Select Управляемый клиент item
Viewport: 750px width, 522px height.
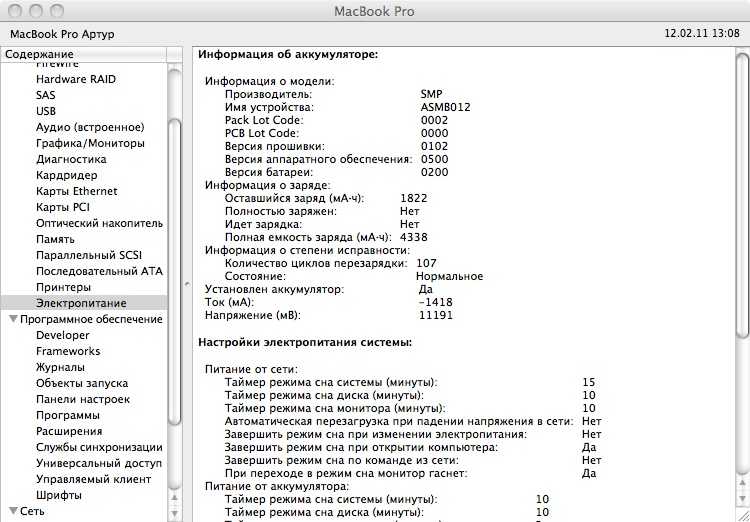pyautogui.click(x=93, y=479)
